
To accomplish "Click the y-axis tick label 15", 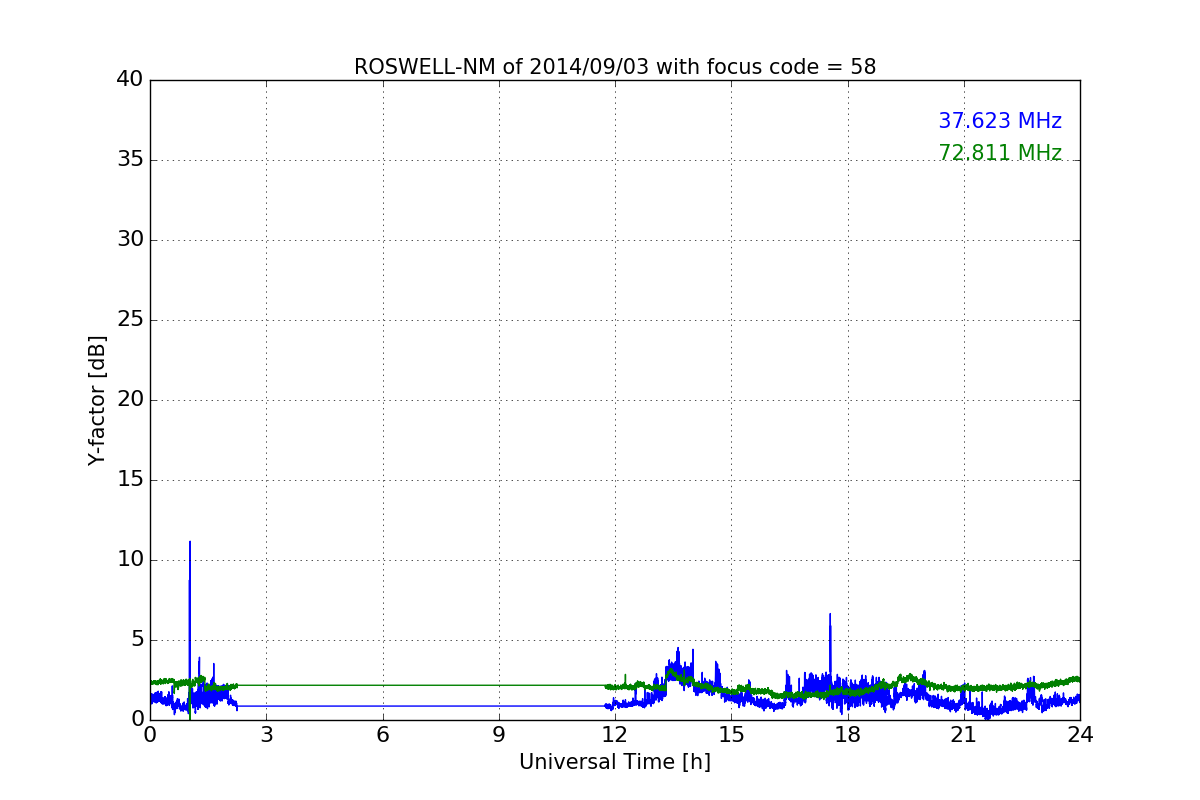I will (129, 480).
